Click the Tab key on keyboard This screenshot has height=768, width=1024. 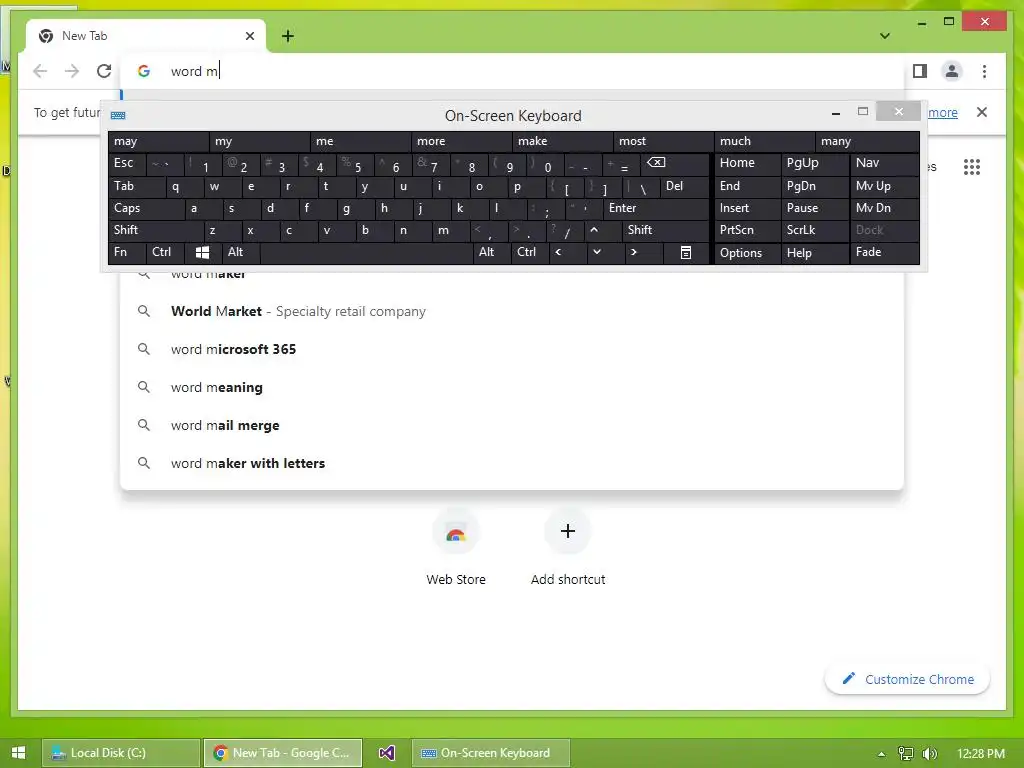[137, 187]
